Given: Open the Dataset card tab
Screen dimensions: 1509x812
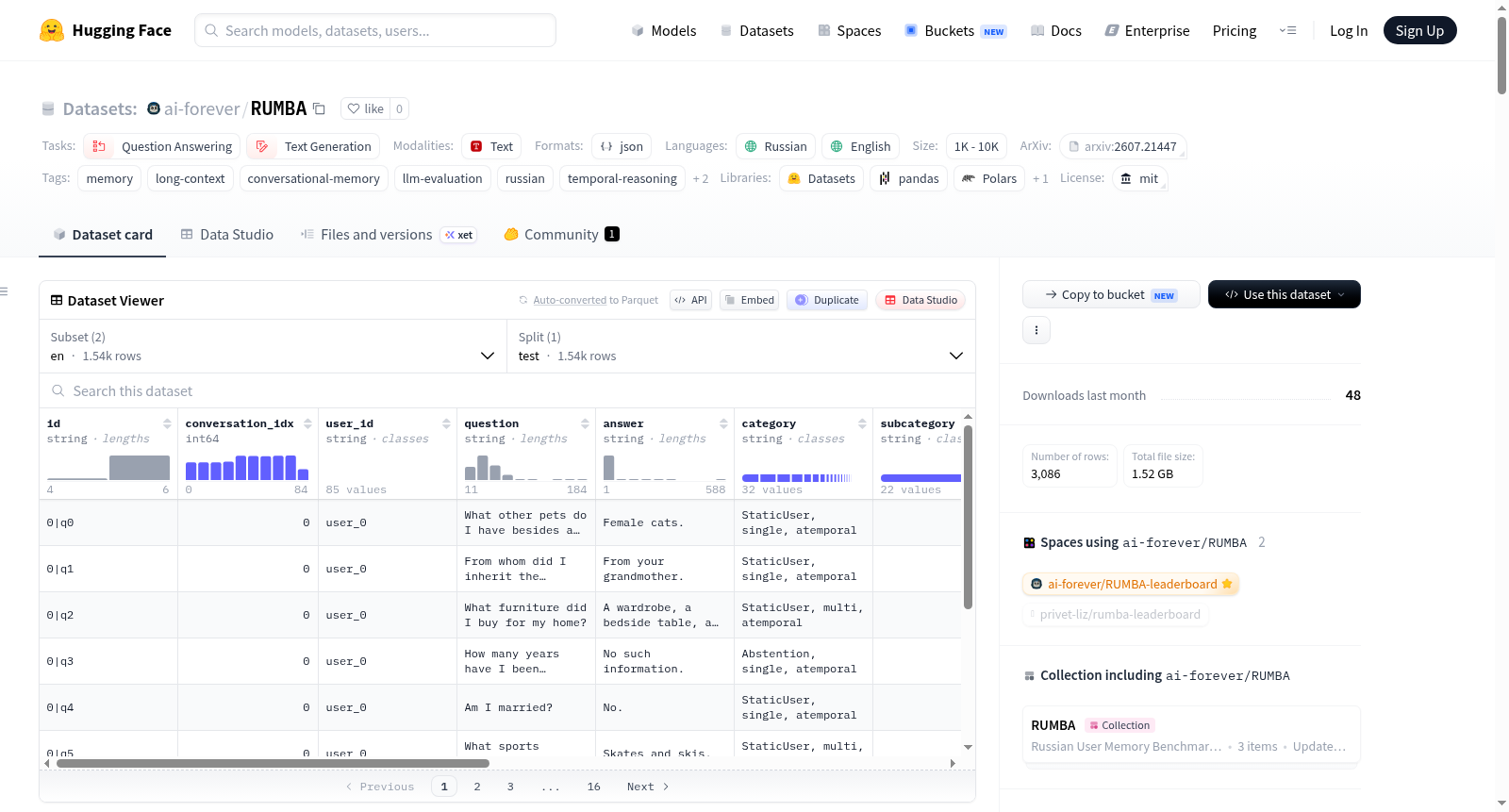Looking at the screenshot, I should coord(103,235).
